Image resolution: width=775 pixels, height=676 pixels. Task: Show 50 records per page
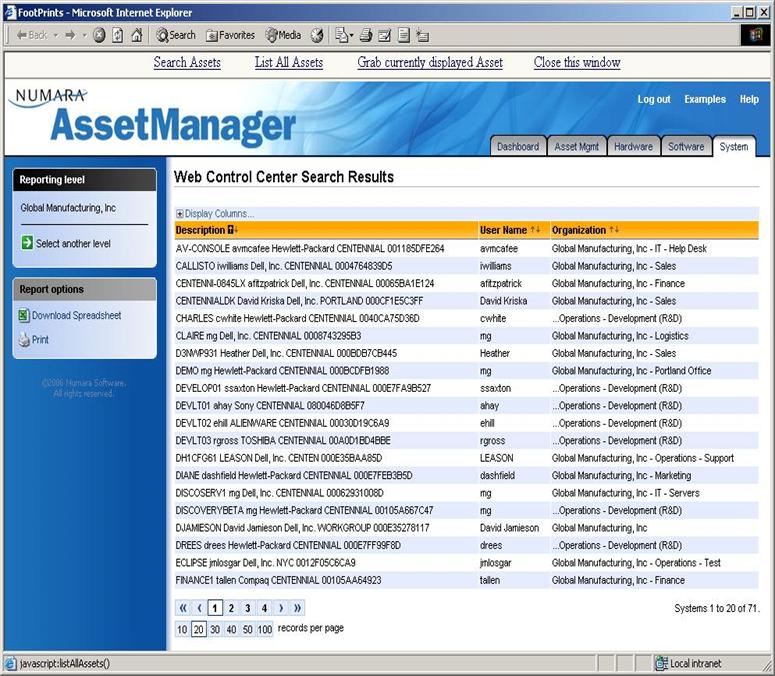pyautogui.click(x=247, y=629)
